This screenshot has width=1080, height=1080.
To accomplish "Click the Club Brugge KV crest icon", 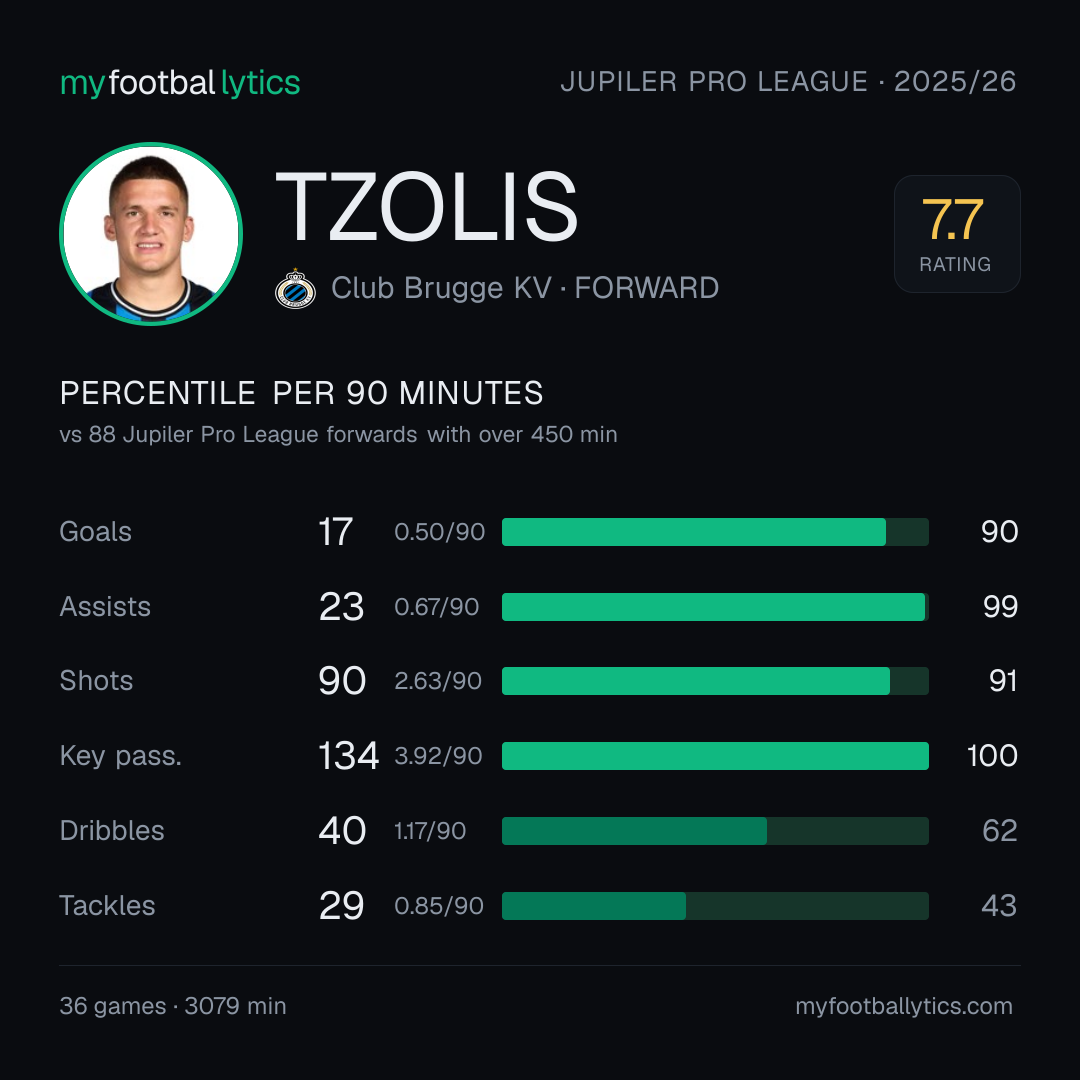I will tap(295, 289).
